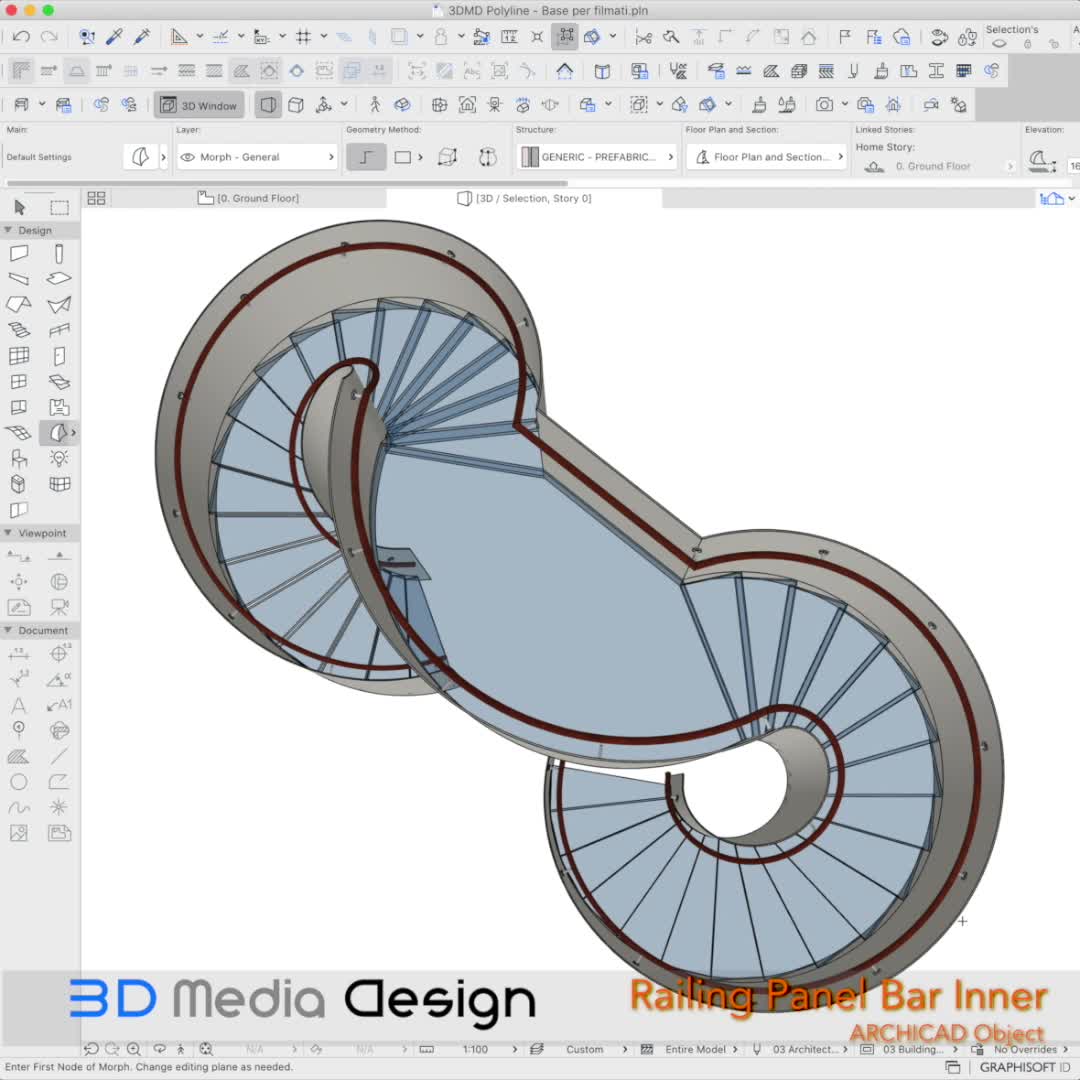1080x1080 pixels.
Task: Choose the Curtain Wall tool
Action: click(19, 356)
